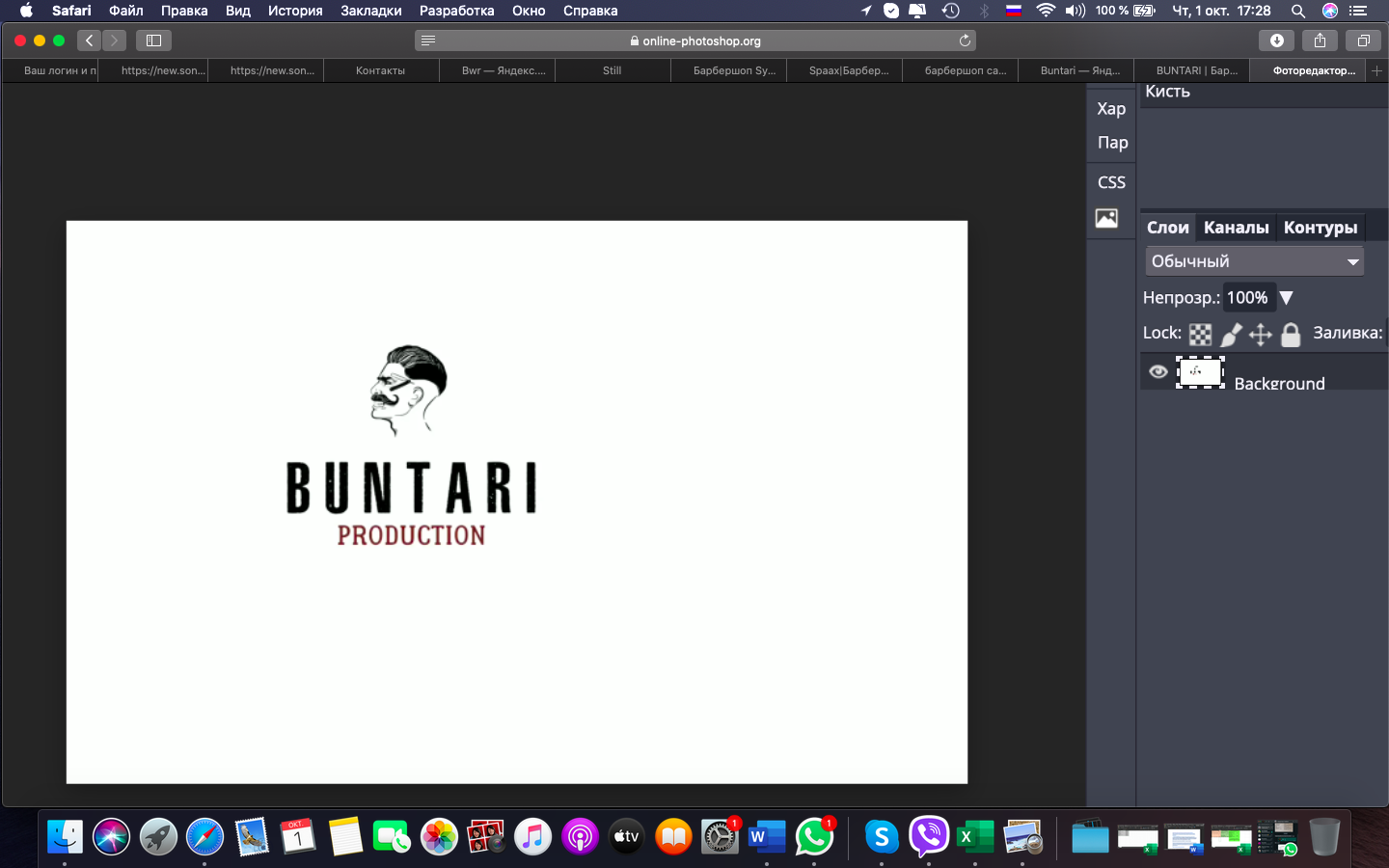The height and width of the screenshot is (868, 1389).
Task: Expand the opacity slider arrow
Action: 1286,298
